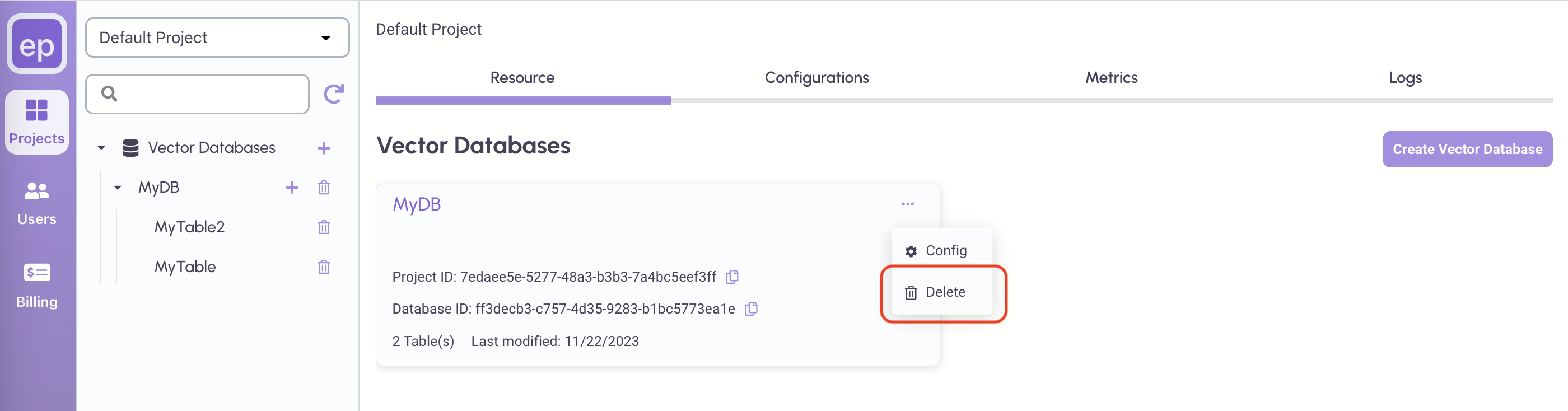Screen dimensions: 1568x411
Task: Select Delete from the MyDB menu
Action: pyautogui.click(x=944, y=292)
